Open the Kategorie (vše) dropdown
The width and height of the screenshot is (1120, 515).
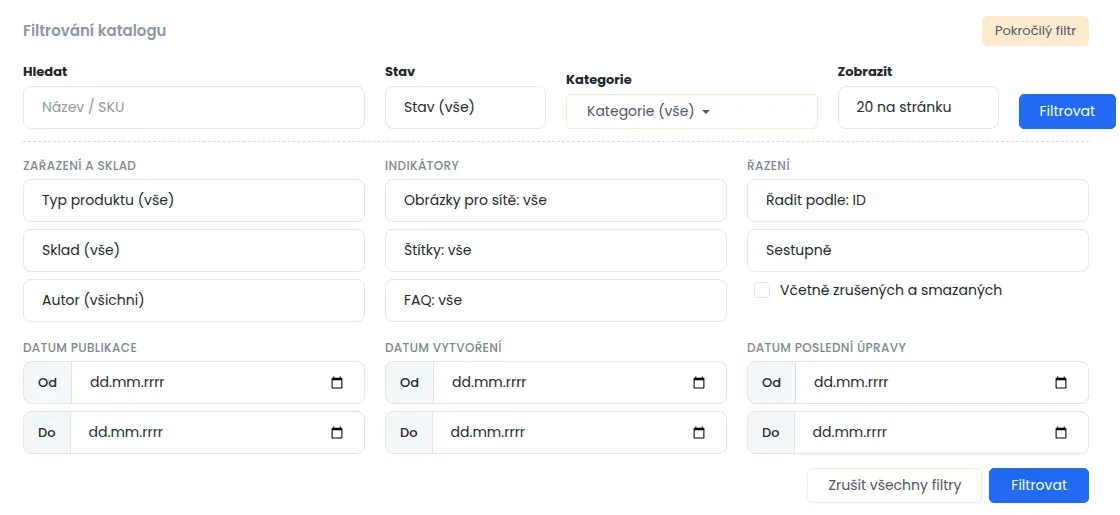691,111
